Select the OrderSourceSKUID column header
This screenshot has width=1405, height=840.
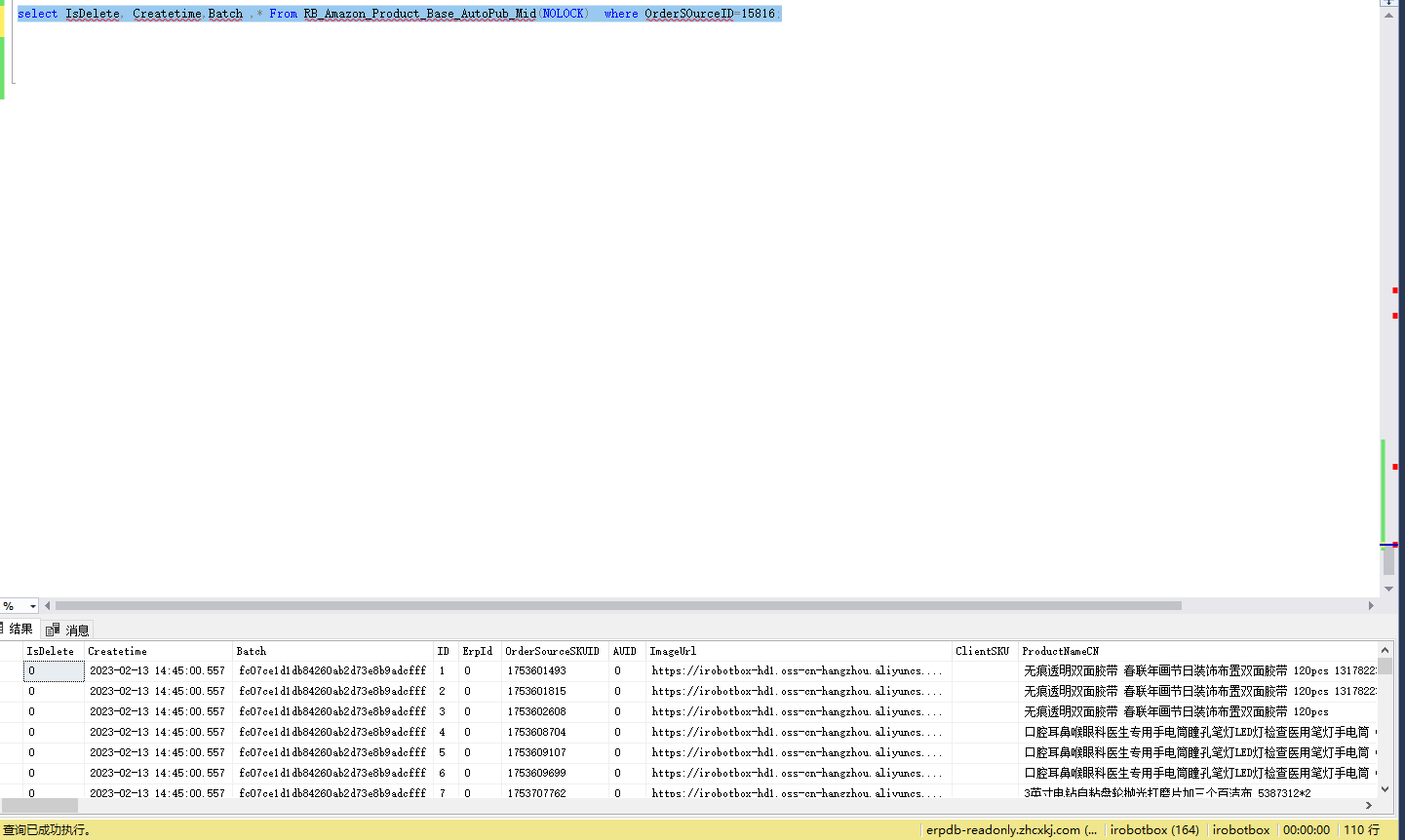pos(556,651)
